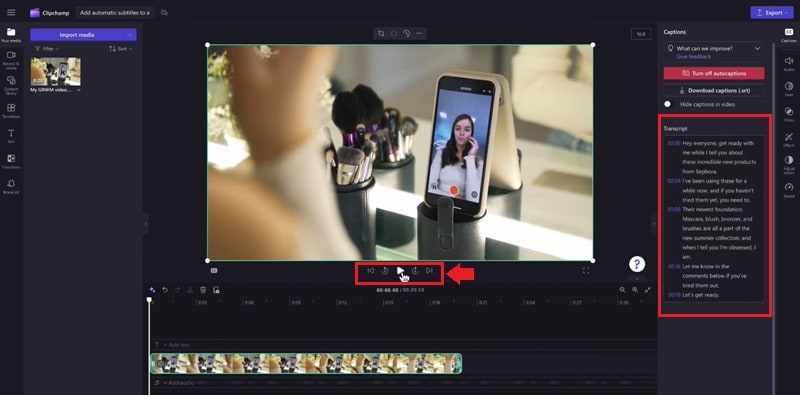Screen dimensions: 800x395
Task: Toggle Hide captions in video switch
Action: 669,104
